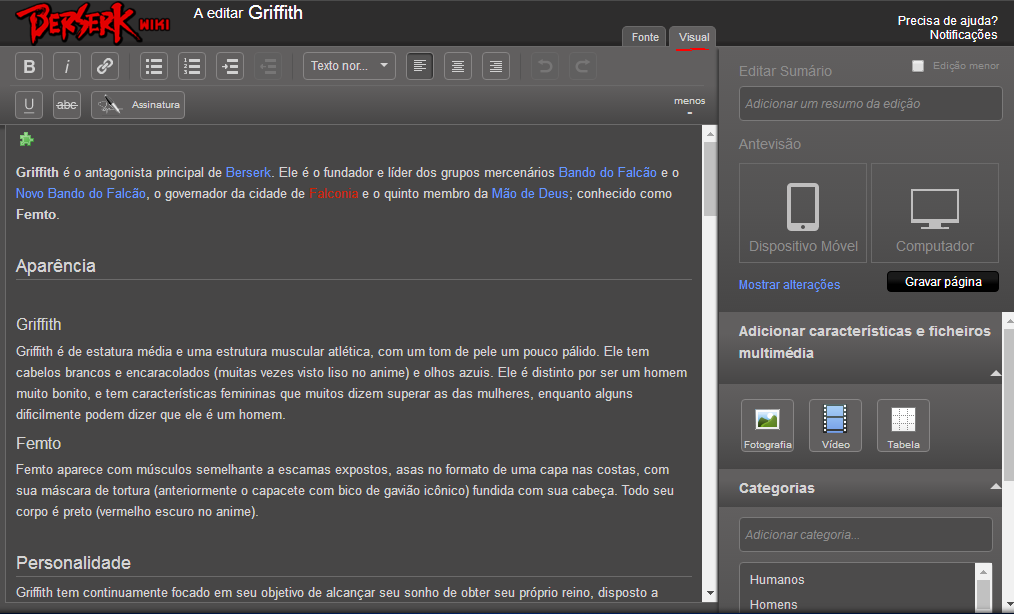Click the editor scrollbar up arrow
Screen dimensions: 1014x614
pos(710,134)
